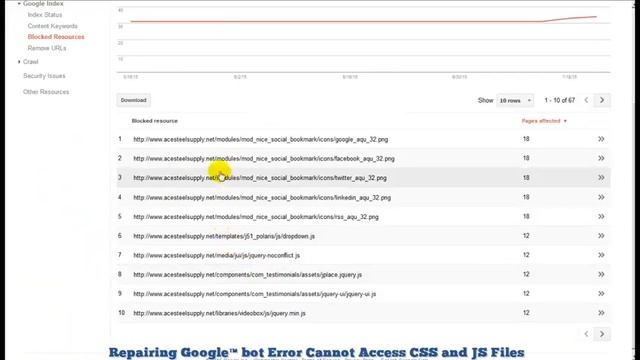Click pages affected value for dropdown.js row
Image resolution: width=640 pixels, height=360 pixels.
[526, 236]
